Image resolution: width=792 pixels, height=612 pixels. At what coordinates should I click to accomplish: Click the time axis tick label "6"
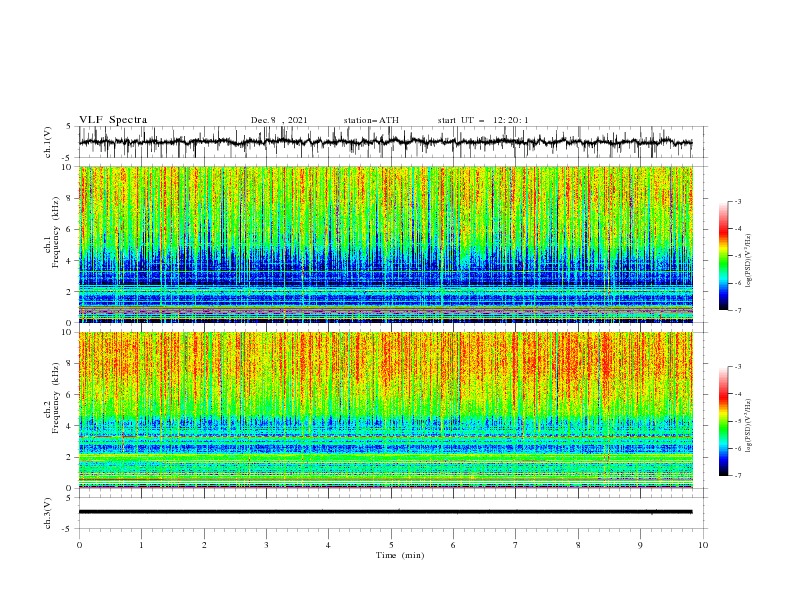[x=453, y=545]
